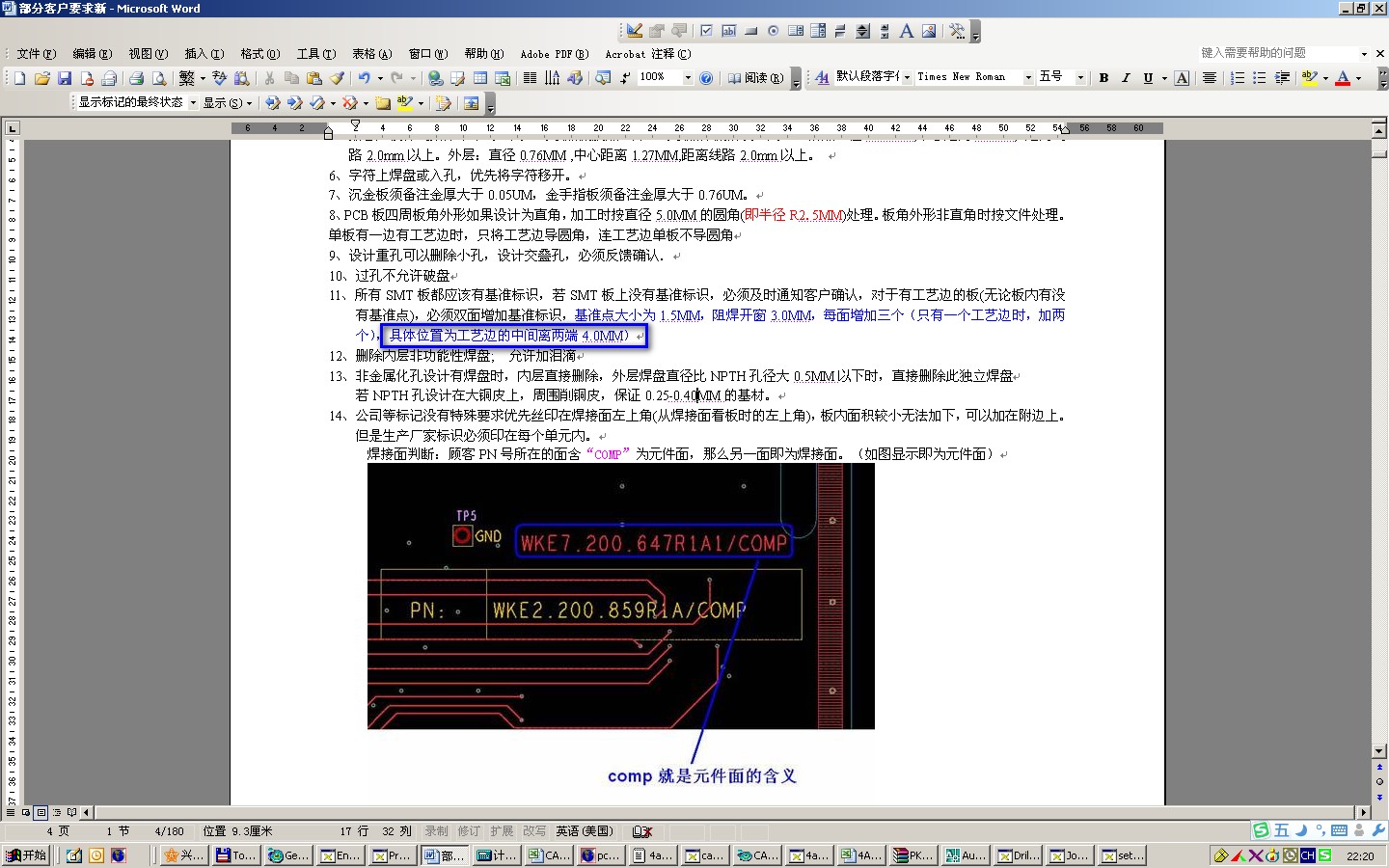Create a new blank document
Screen dimensions: 1389x868
coord(19,78)
